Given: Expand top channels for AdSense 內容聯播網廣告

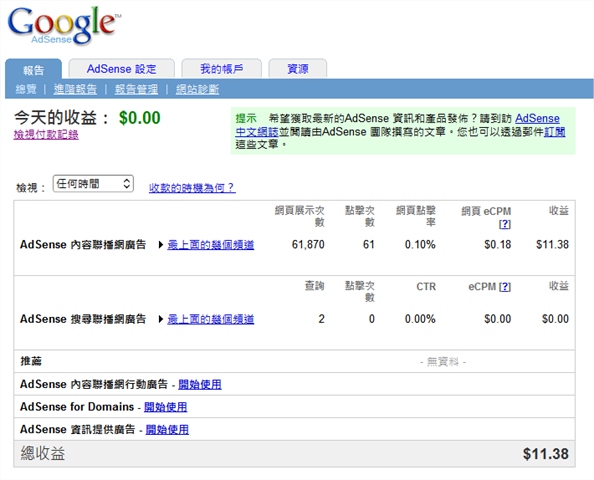Looking at the screenshot, I should (x=161, y=245).
